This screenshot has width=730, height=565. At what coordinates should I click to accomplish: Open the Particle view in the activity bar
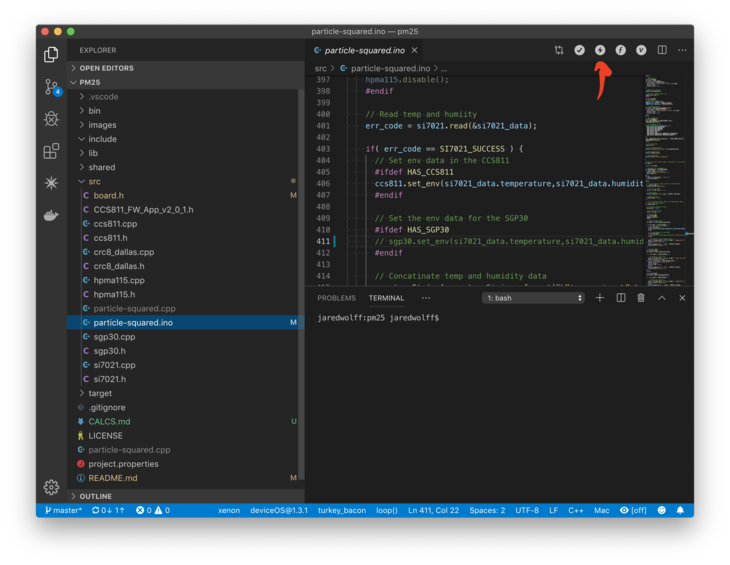click(52, 183)
